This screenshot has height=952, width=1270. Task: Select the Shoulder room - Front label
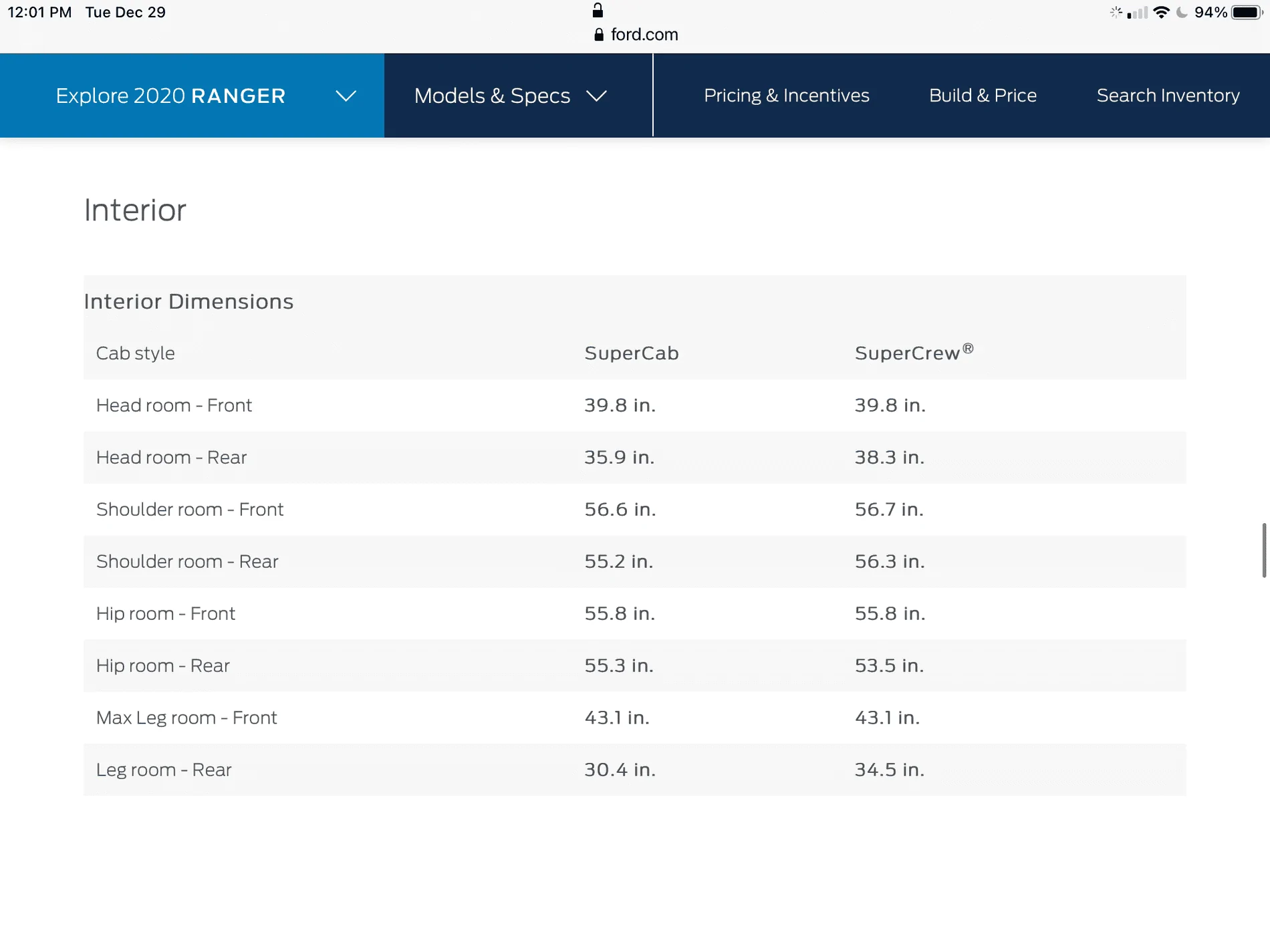[x=190, y=509]
